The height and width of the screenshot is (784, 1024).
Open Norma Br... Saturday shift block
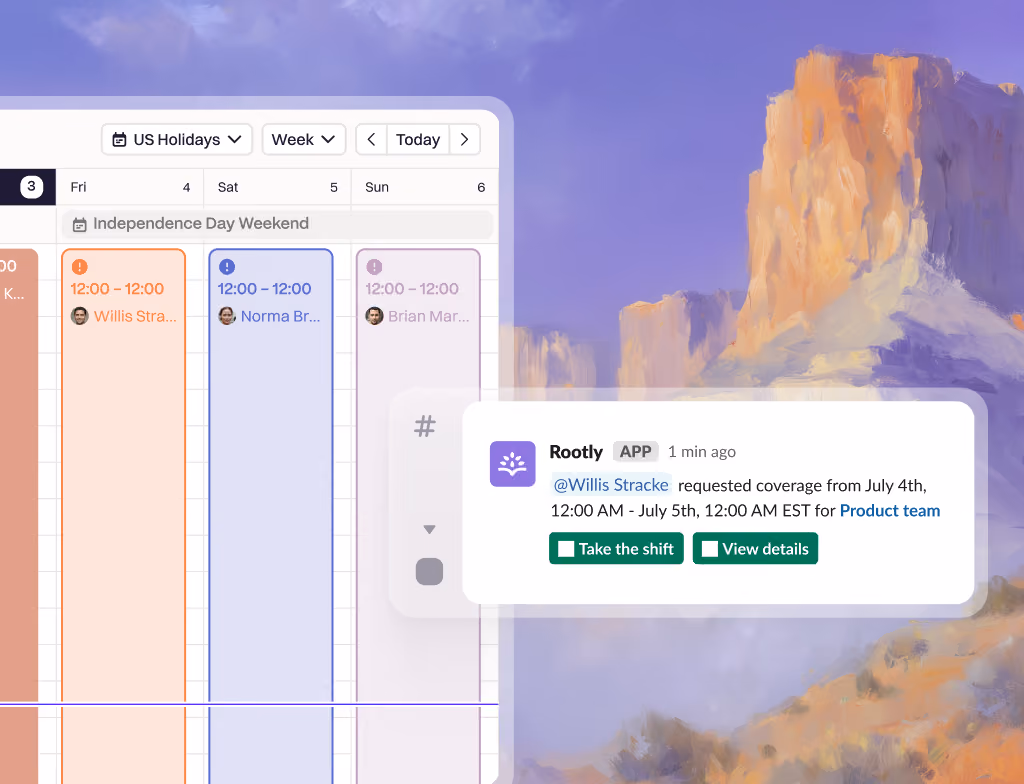coord(271,516)
